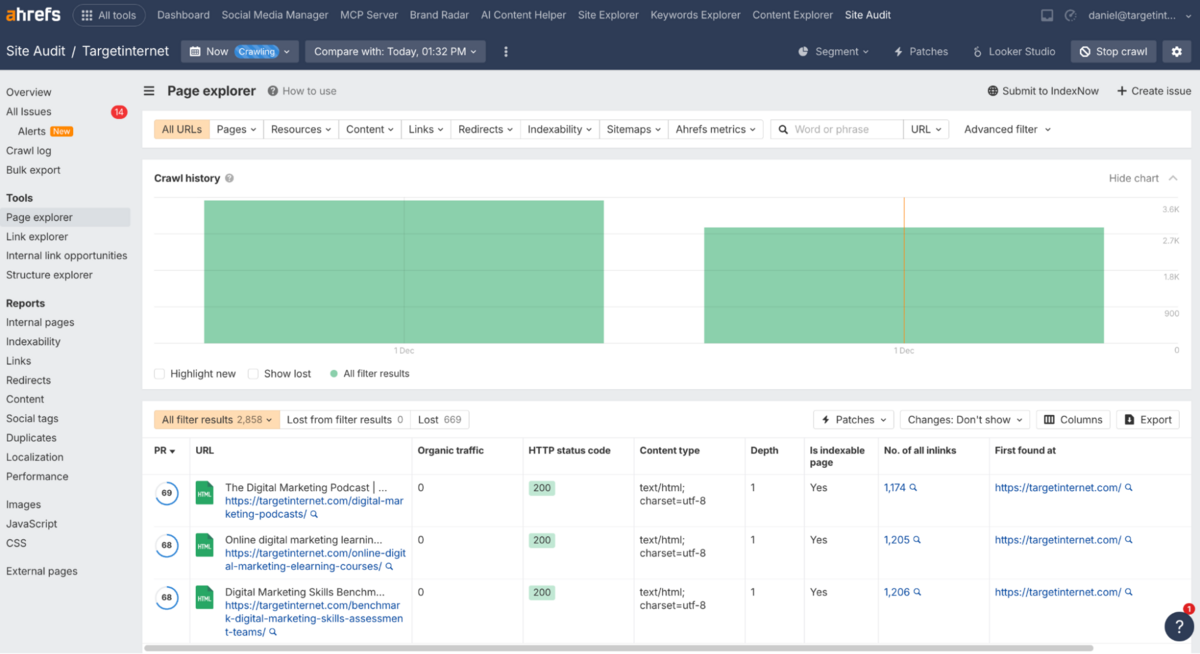Open the help question mark bubble
This screenshot has height=654, width=1200.
[x=1179, y=626]
